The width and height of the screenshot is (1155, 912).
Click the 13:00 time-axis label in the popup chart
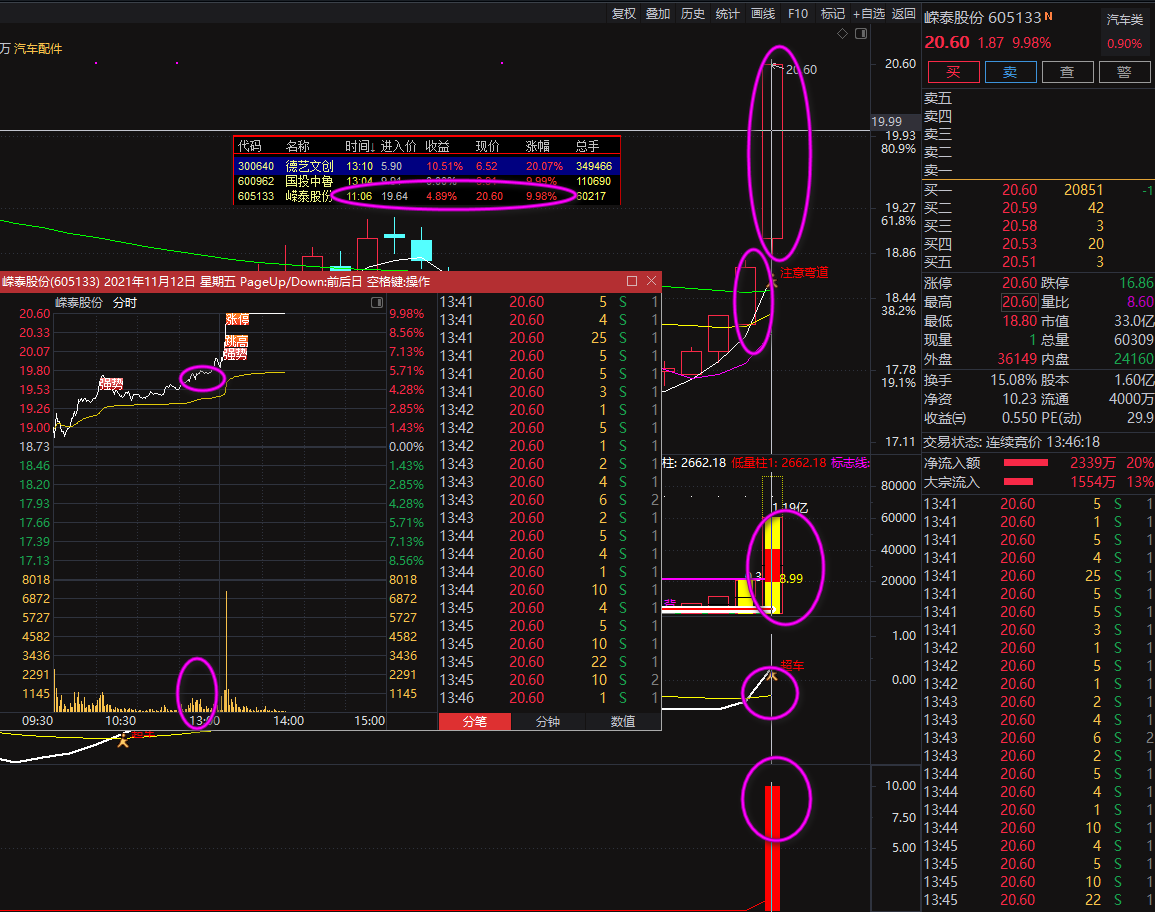tap(205, 720)
